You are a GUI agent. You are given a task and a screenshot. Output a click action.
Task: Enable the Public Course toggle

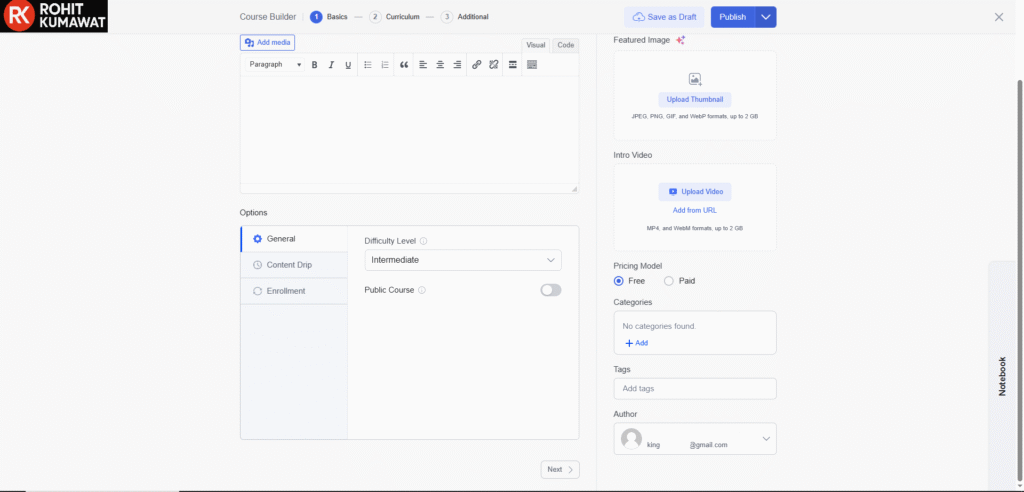[550, 290]
